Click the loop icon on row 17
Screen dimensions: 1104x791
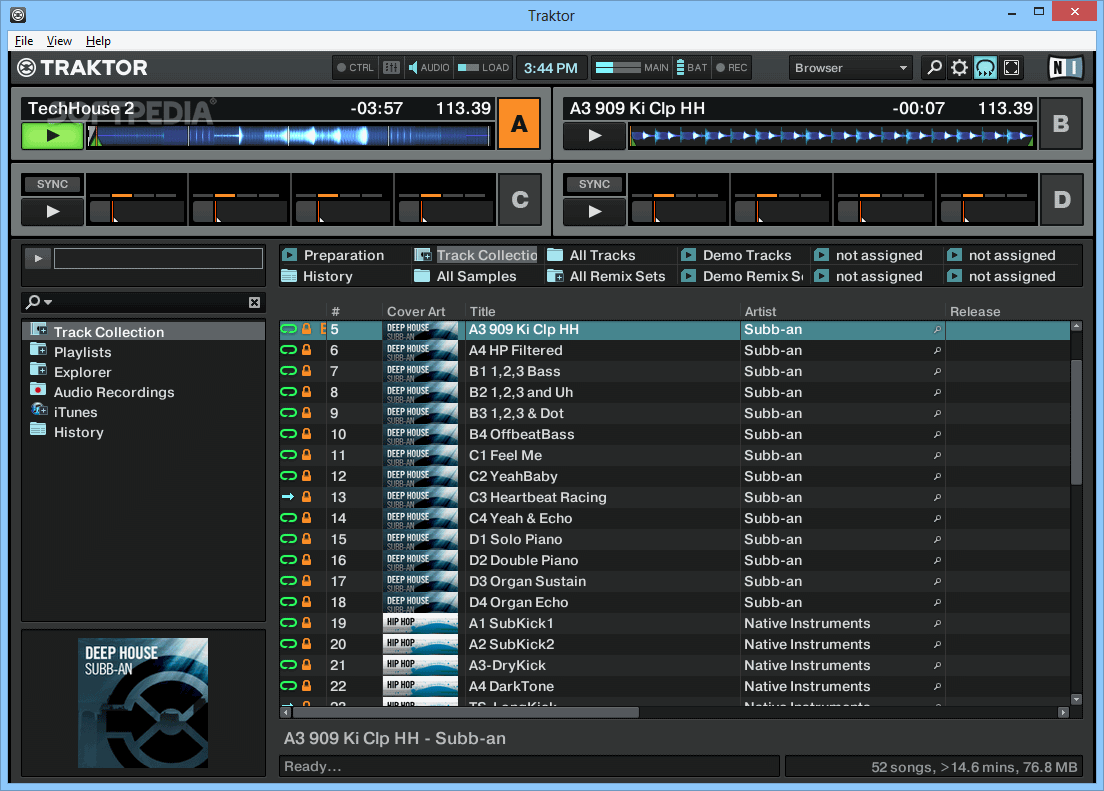point(289,581)
